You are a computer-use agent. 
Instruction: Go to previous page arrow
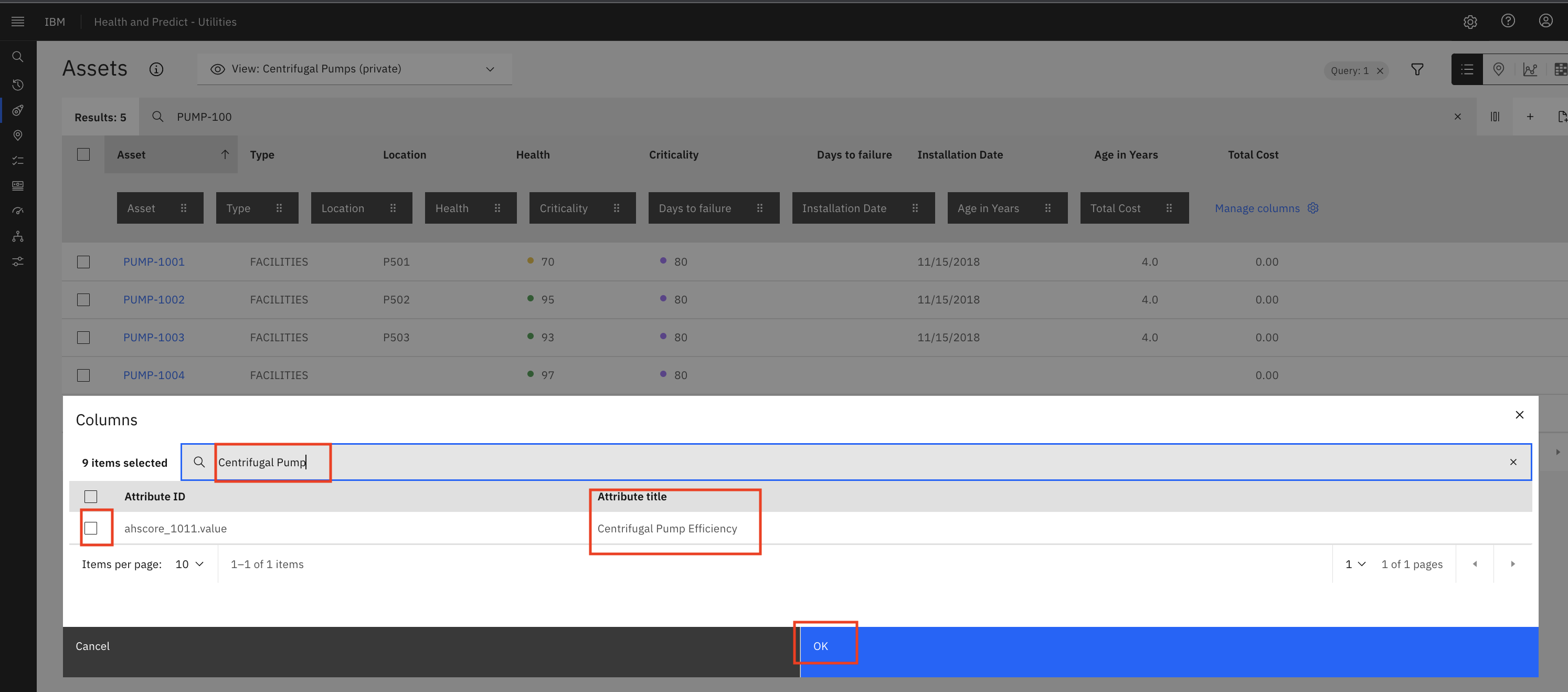pyautogui.click(x=1475, y=564)
